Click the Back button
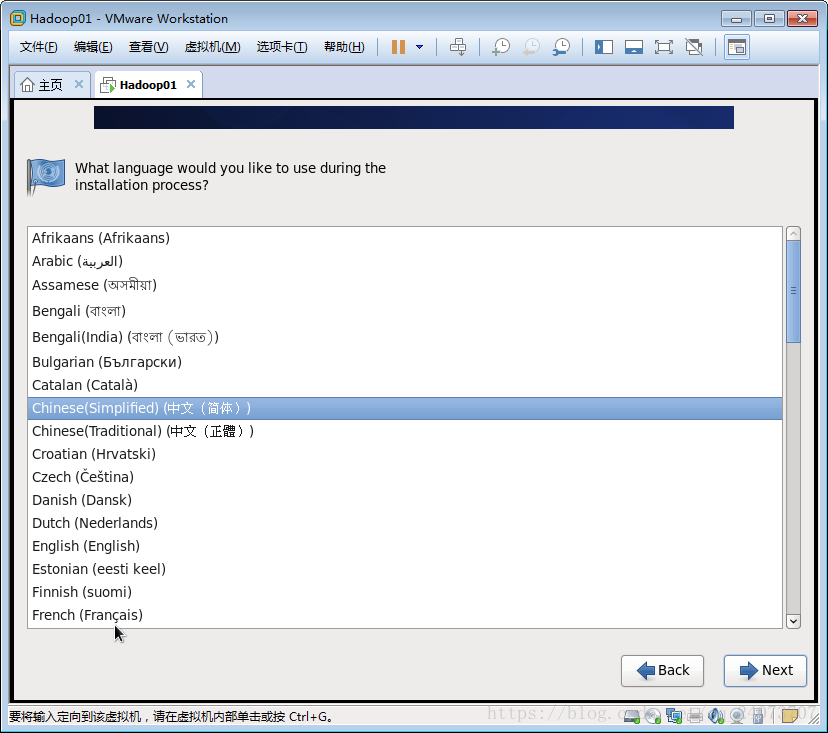This screenshot has width=828, height=733. (x=662, y=671)
